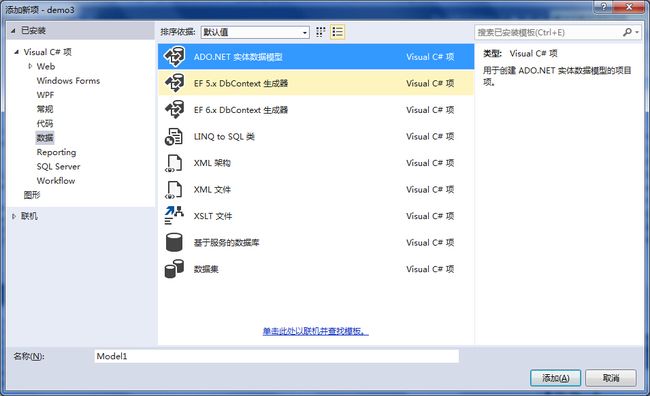Click the 已安装 header label
The image size is (650, 396).
tap(33, 30)
